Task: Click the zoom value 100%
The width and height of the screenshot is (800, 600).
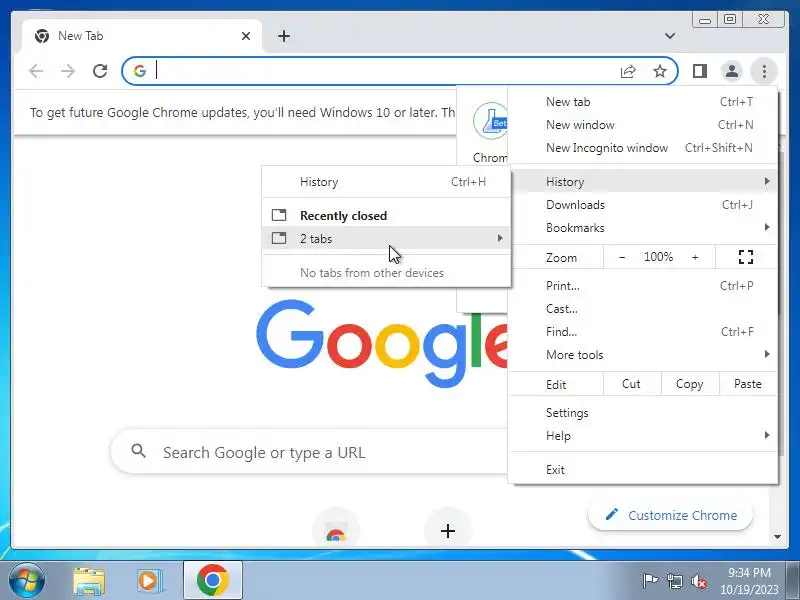Action: (x=658, y=257)
